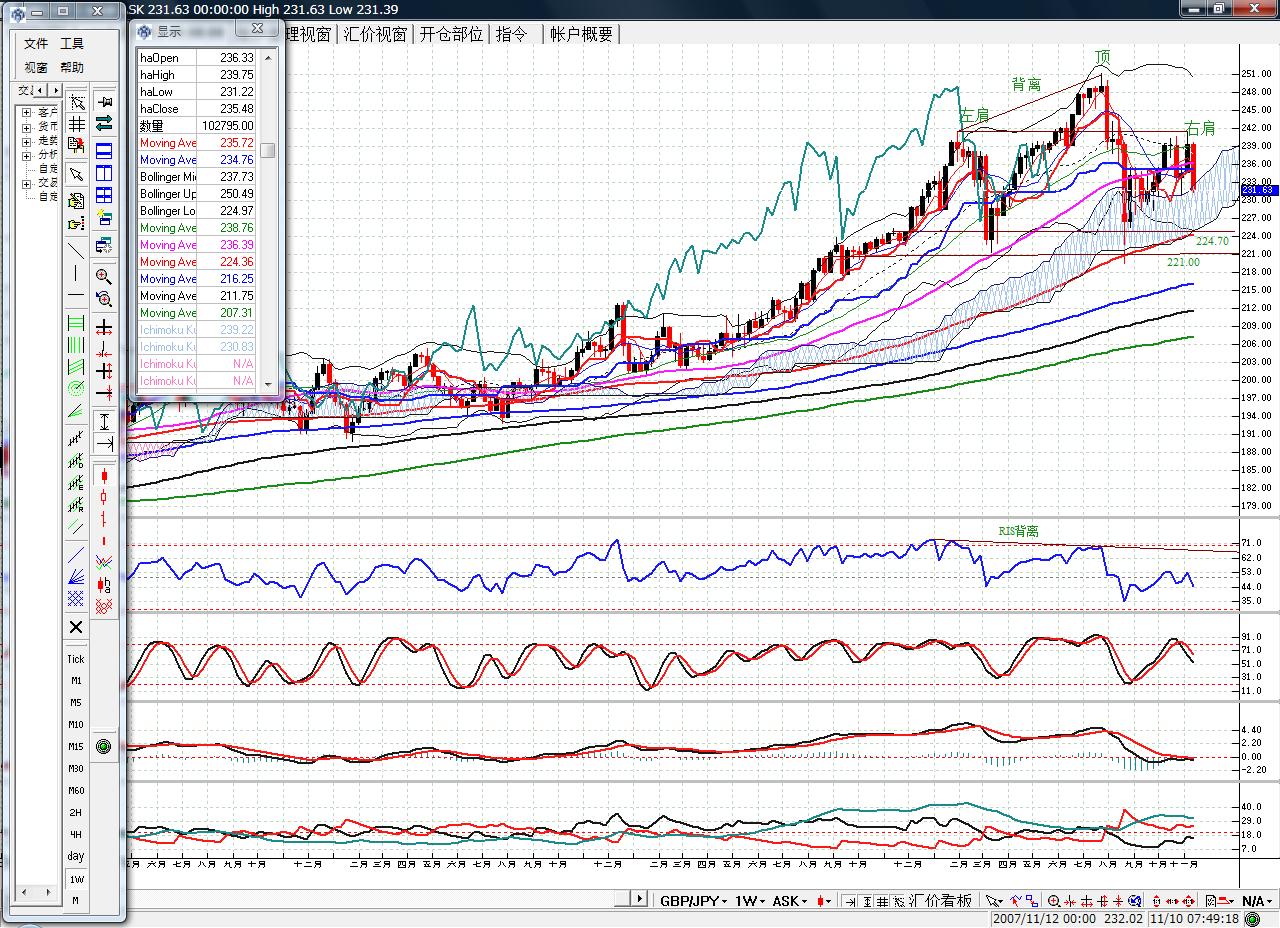Viewport: 1280px width, 928px height.
Task: Select the trend line drawing tool
Action: pyautogui.click(x=76, y=249)
